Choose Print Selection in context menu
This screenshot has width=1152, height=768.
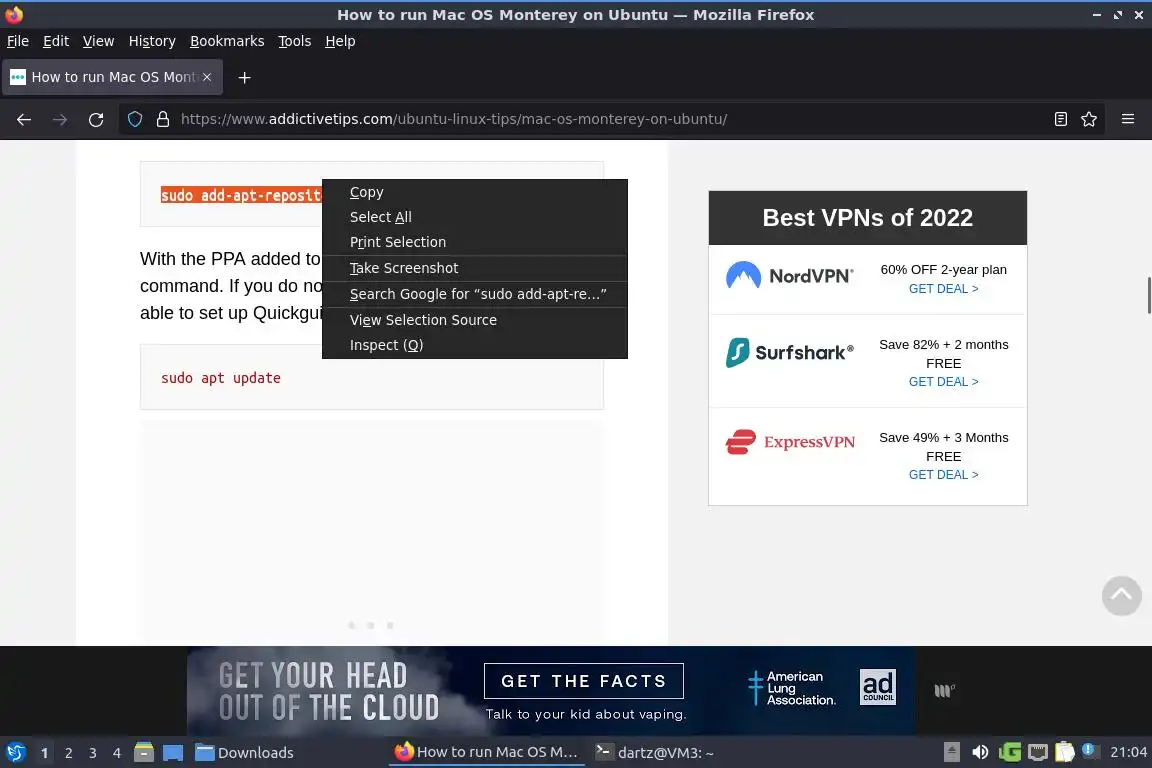475,243
